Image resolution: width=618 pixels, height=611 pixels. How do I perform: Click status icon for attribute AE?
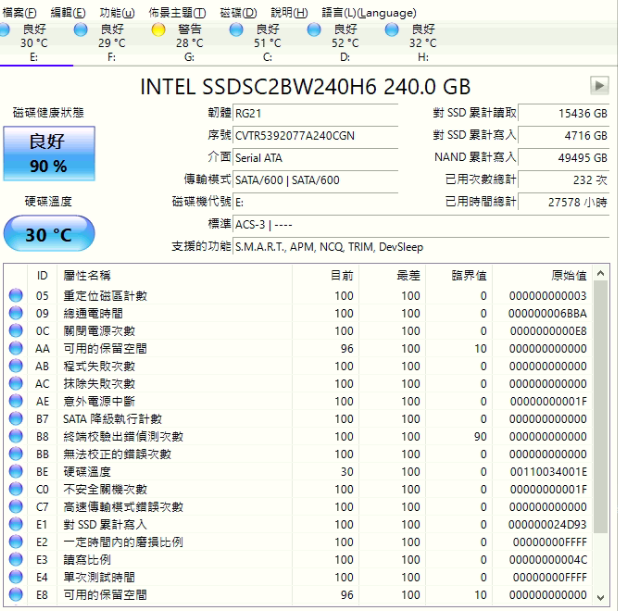(16, 401)
